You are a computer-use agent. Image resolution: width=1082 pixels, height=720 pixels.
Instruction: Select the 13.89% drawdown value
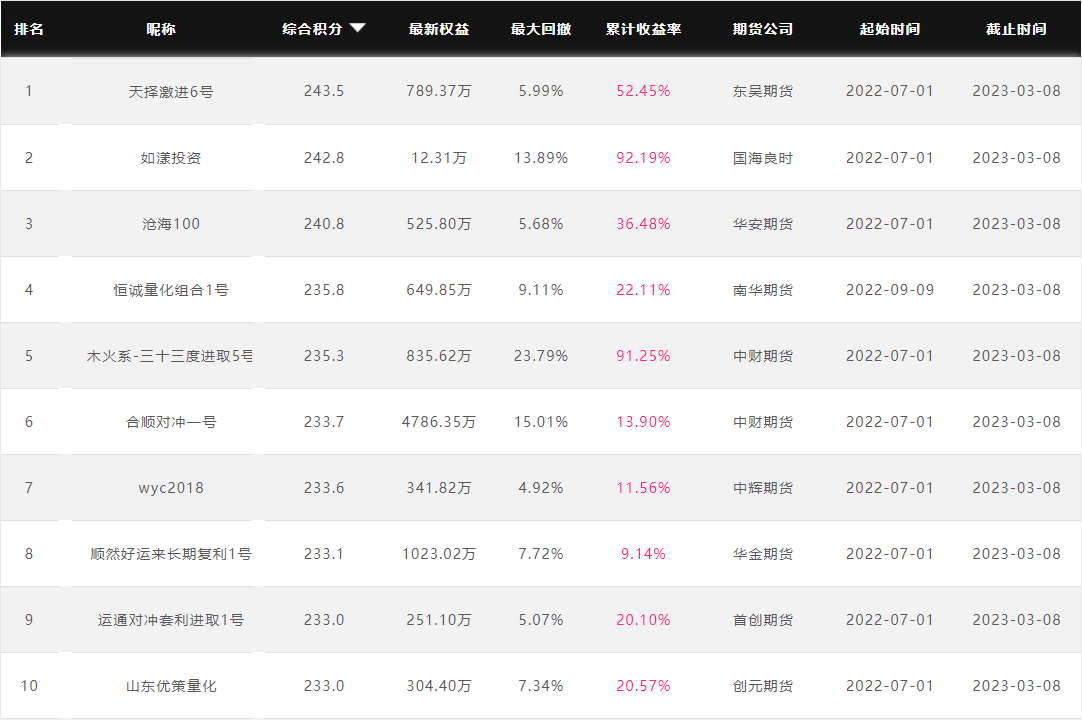(x=541, y=158)
